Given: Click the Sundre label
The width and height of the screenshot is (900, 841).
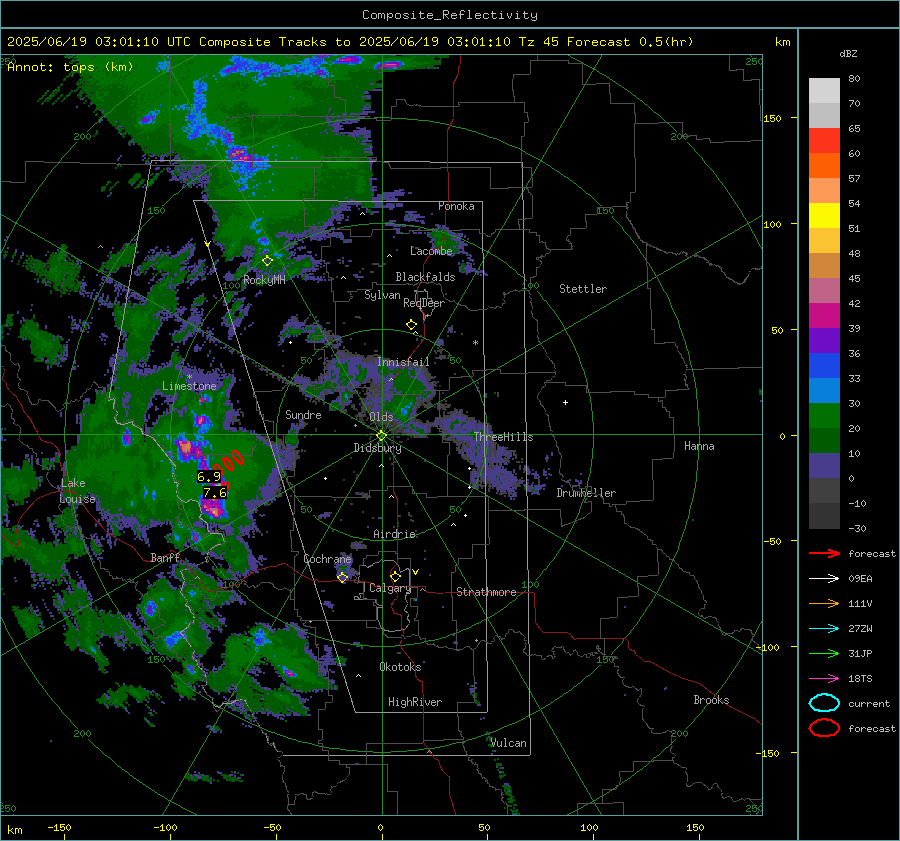Looking at the screenshot, I should coord(303,414).
